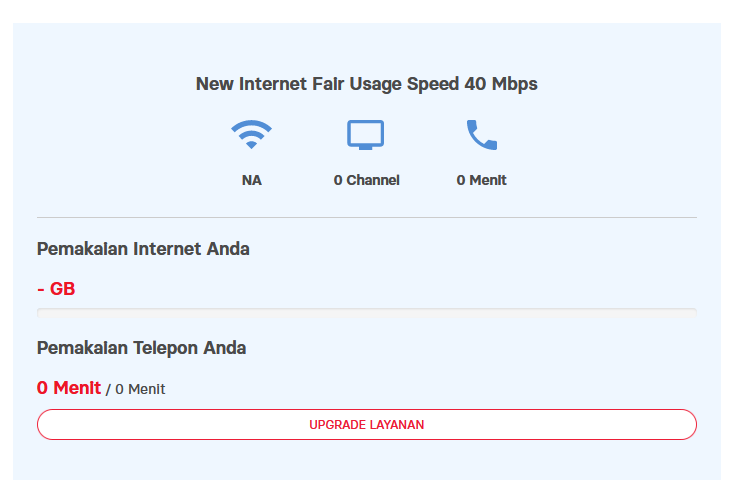Click the '0 Channel' label
Screen dimensions: 736x502
366,181
